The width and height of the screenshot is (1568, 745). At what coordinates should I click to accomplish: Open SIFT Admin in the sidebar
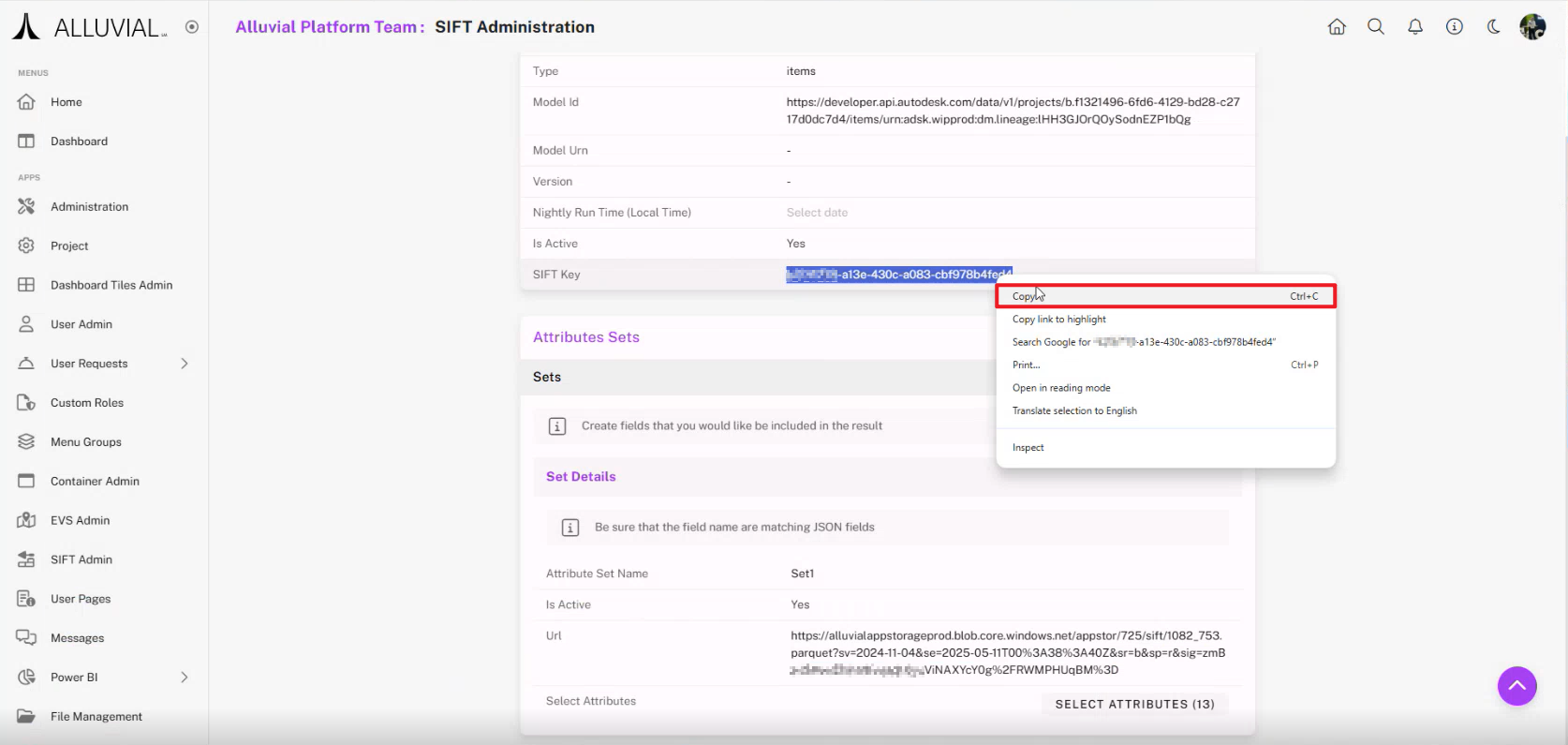click(81, 559)
